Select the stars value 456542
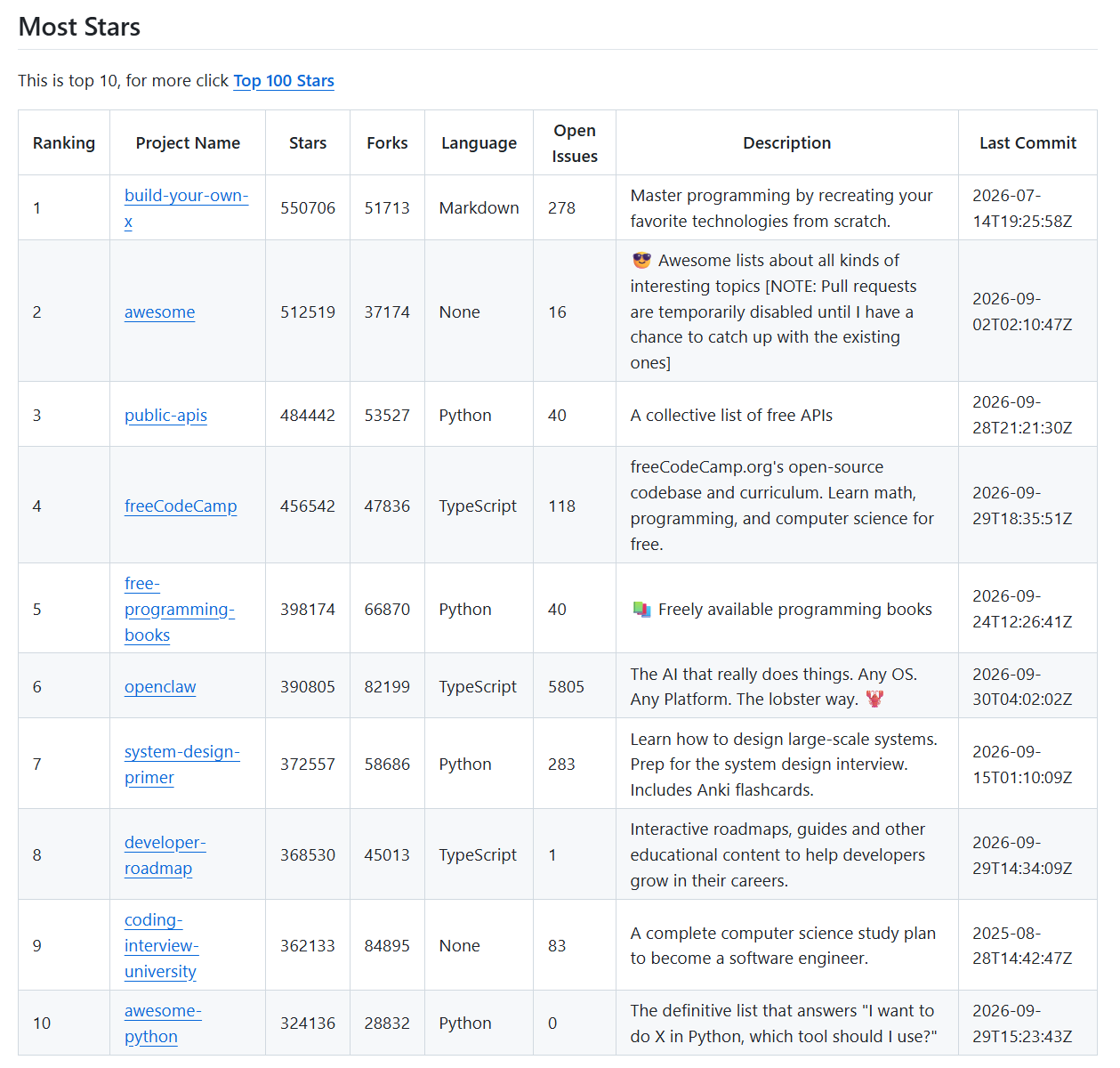The image size is (1120, 1068). click(x=308, y=506)
